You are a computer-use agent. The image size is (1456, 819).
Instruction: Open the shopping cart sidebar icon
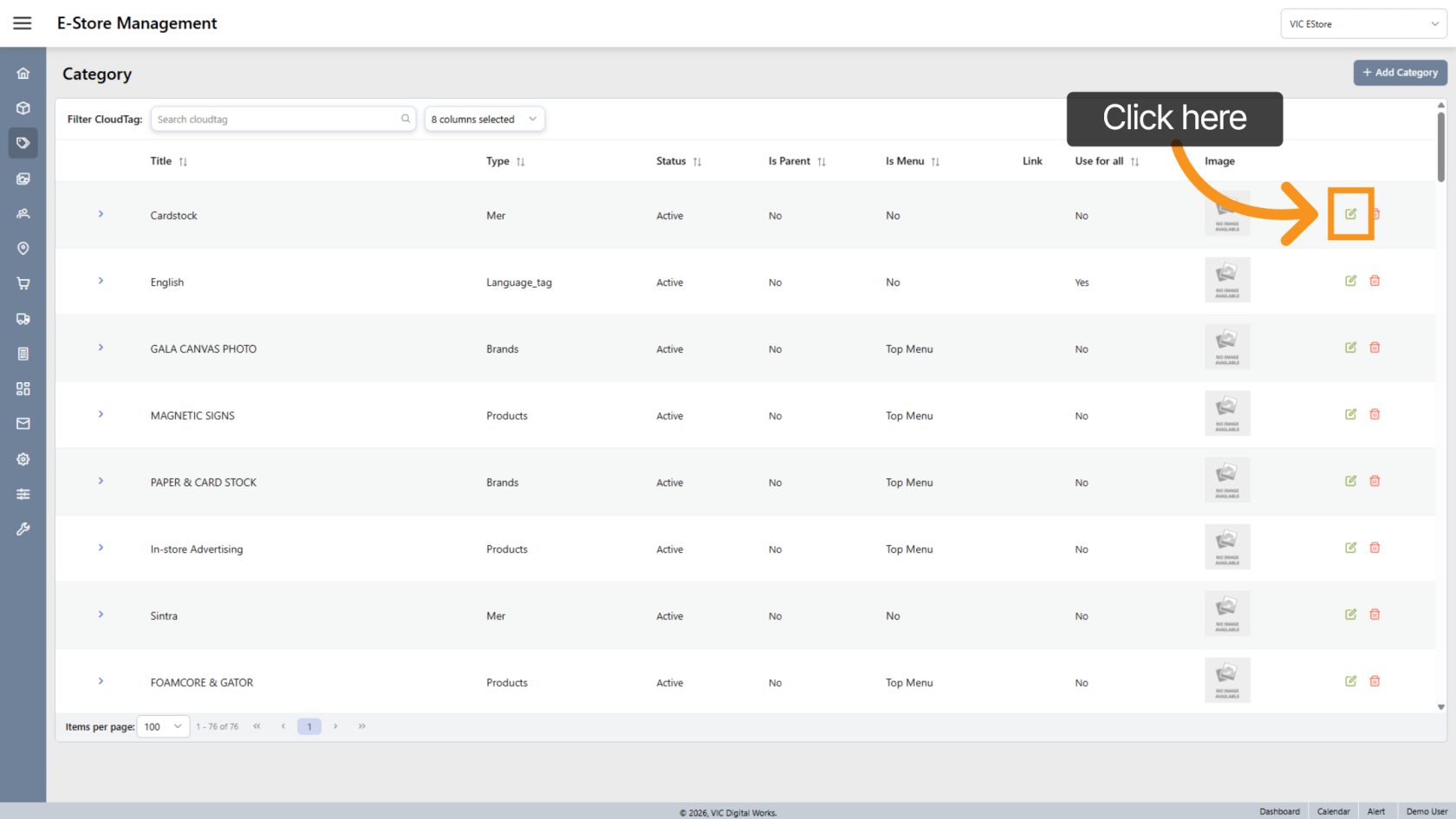23,283
